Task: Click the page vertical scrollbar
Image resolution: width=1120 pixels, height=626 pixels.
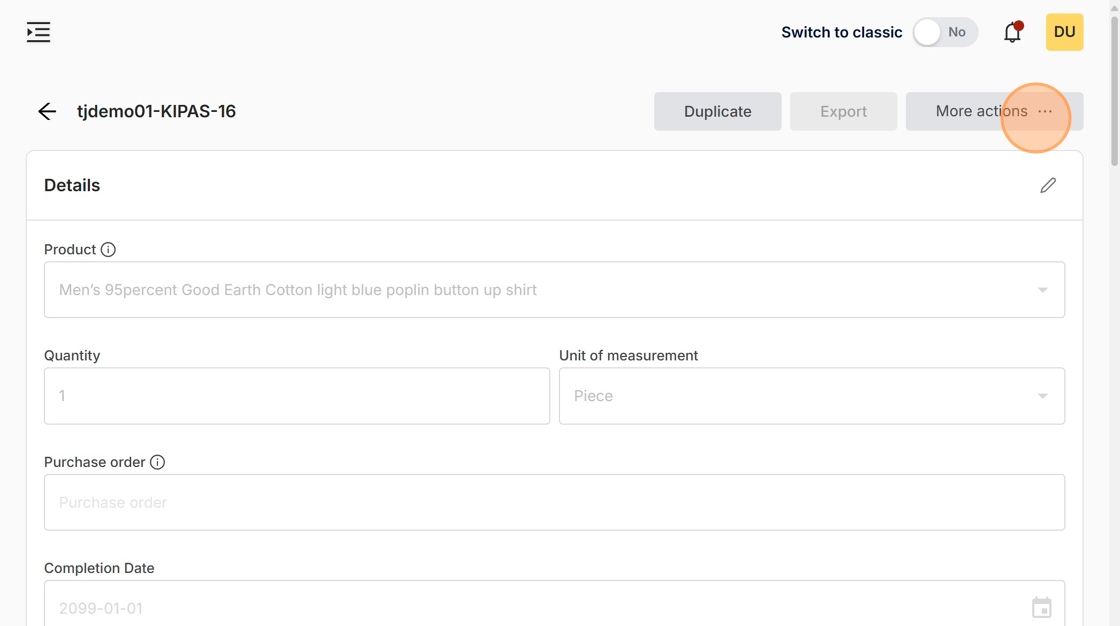Action: click(x=1114, y=90)
